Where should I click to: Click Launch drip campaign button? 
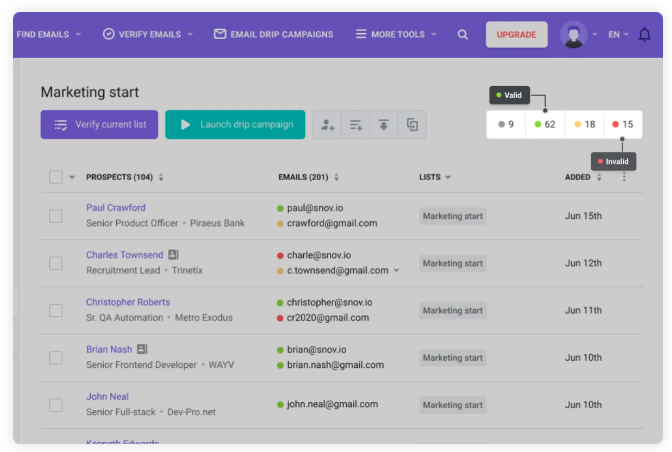[x=235, y=125]
